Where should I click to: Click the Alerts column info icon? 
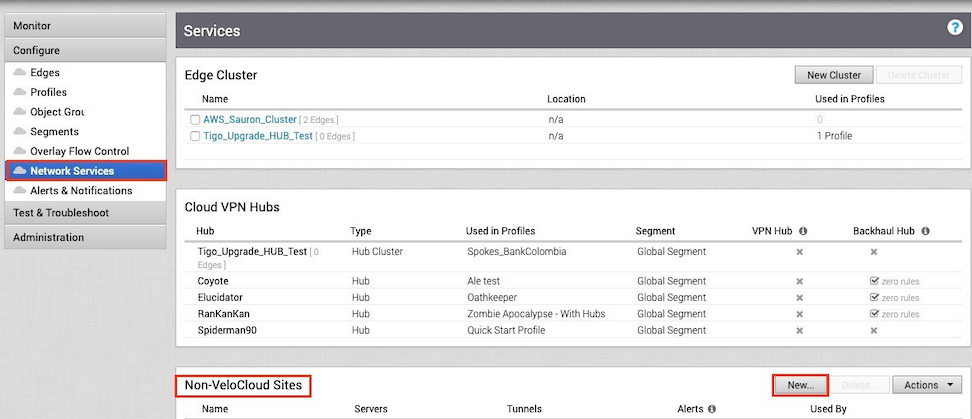tap(711, 409)
